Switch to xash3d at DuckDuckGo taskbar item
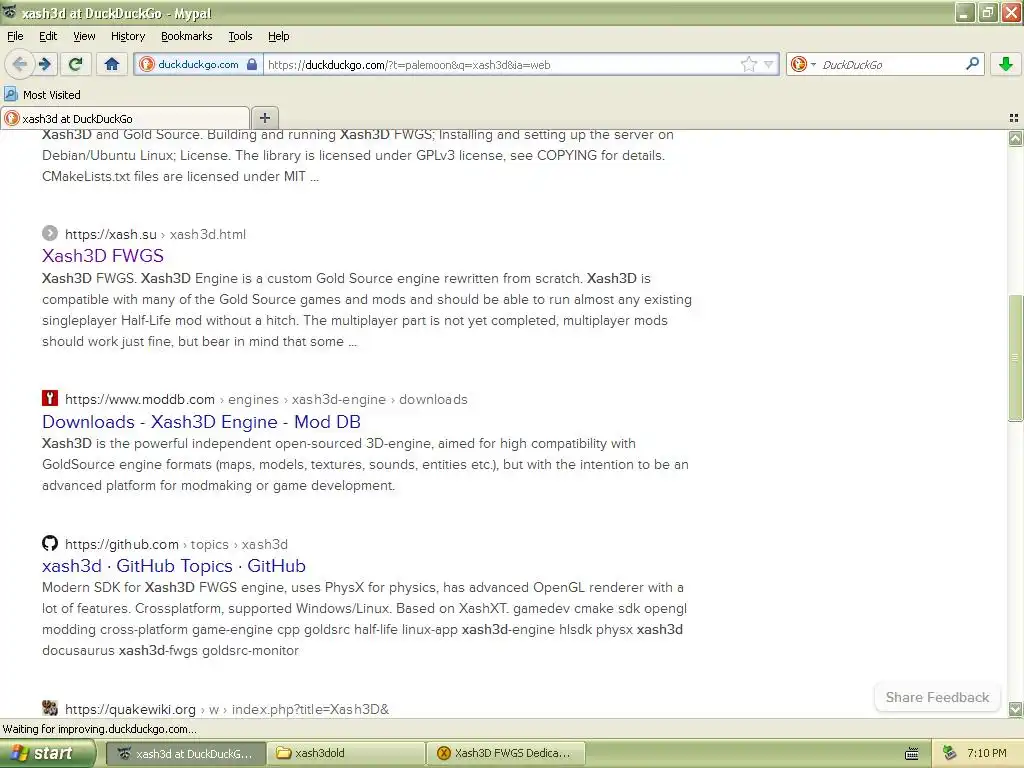Viewport: 1024px width, 768px height. click(x=185, y=753)
